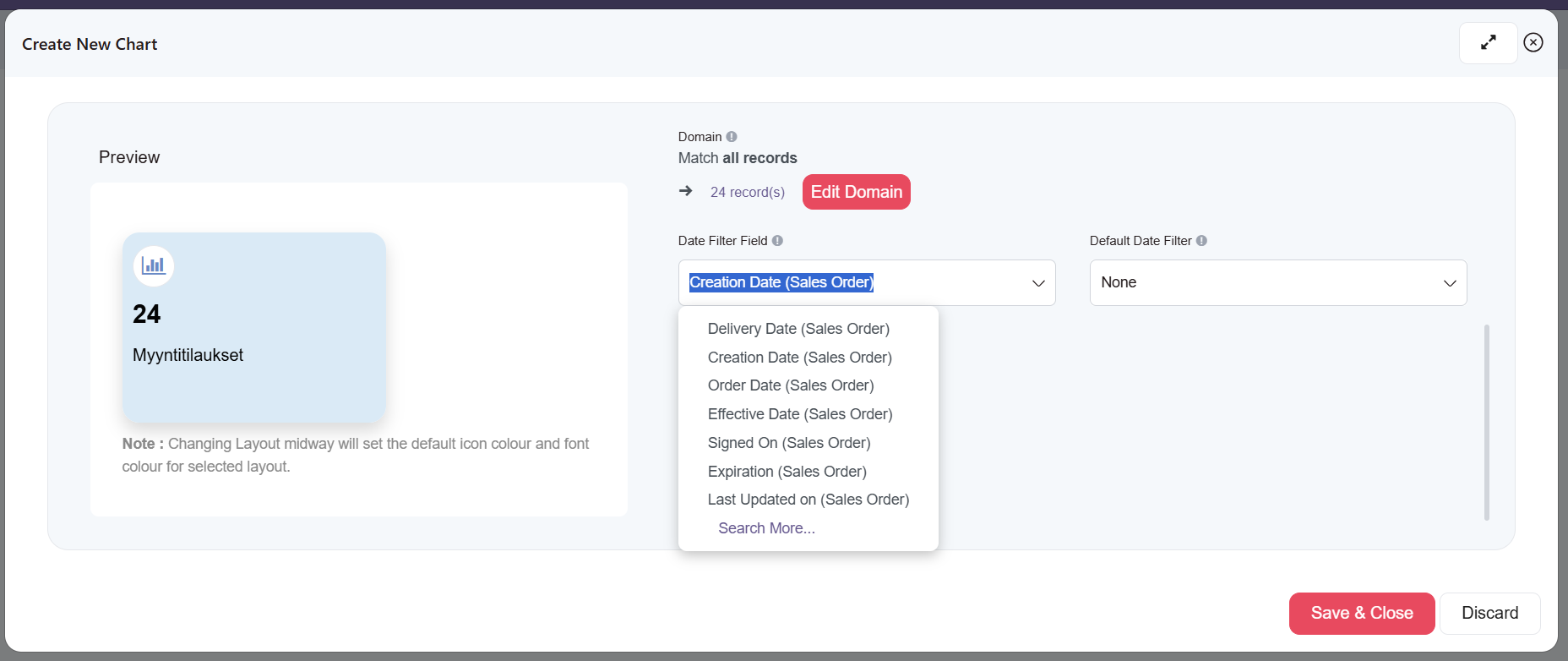Click Save & Close button
The height and width of the screenshot is (661, 1568).
[x=1361, y=613]
